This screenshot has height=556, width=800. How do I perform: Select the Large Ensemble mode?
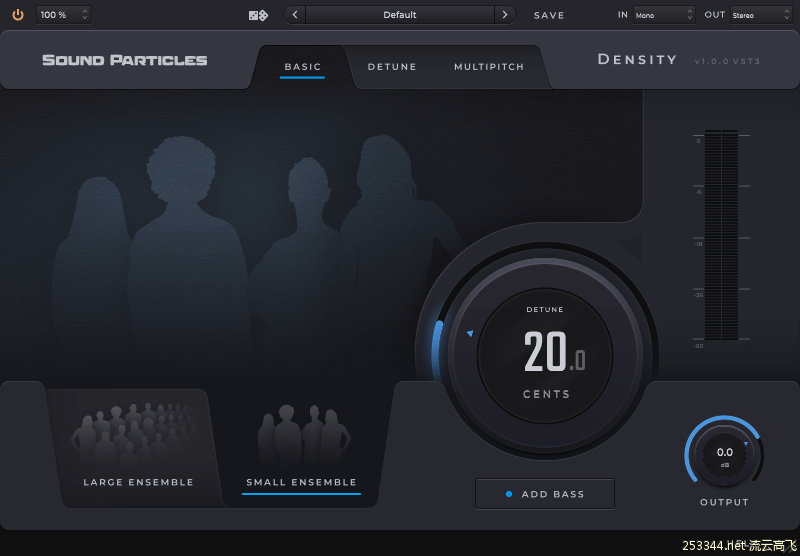click(138, 448)
